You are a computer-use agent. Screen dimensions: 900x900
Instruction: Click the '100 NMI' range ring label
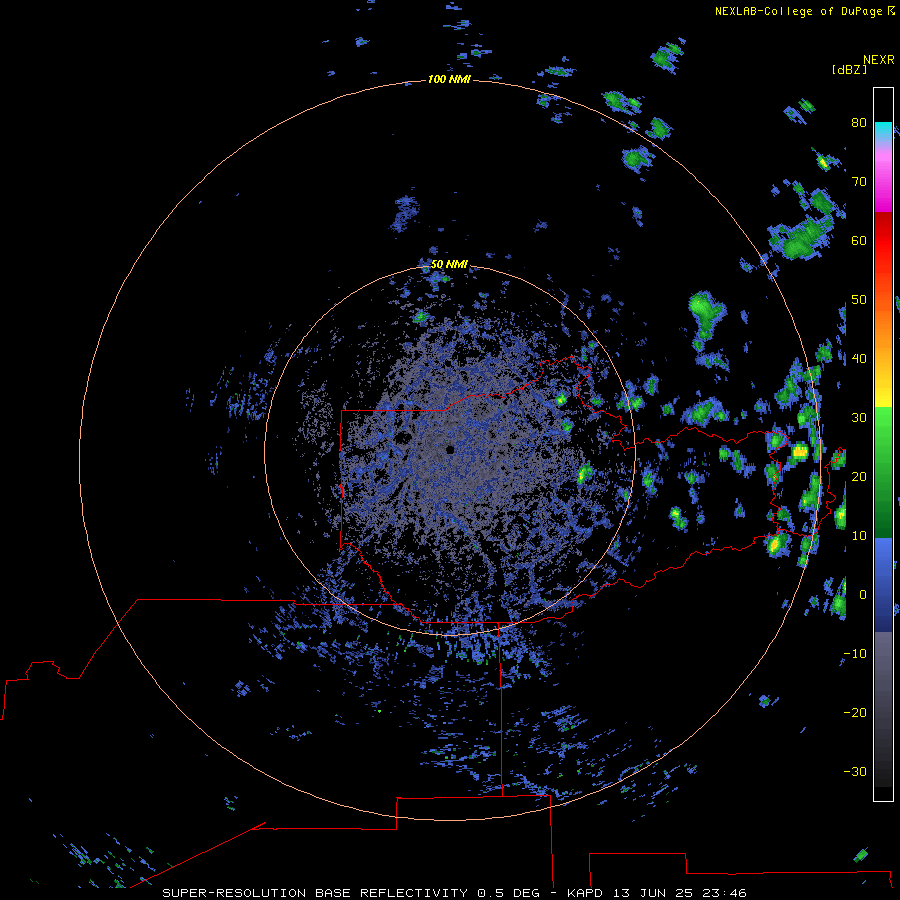pos(449,79)
